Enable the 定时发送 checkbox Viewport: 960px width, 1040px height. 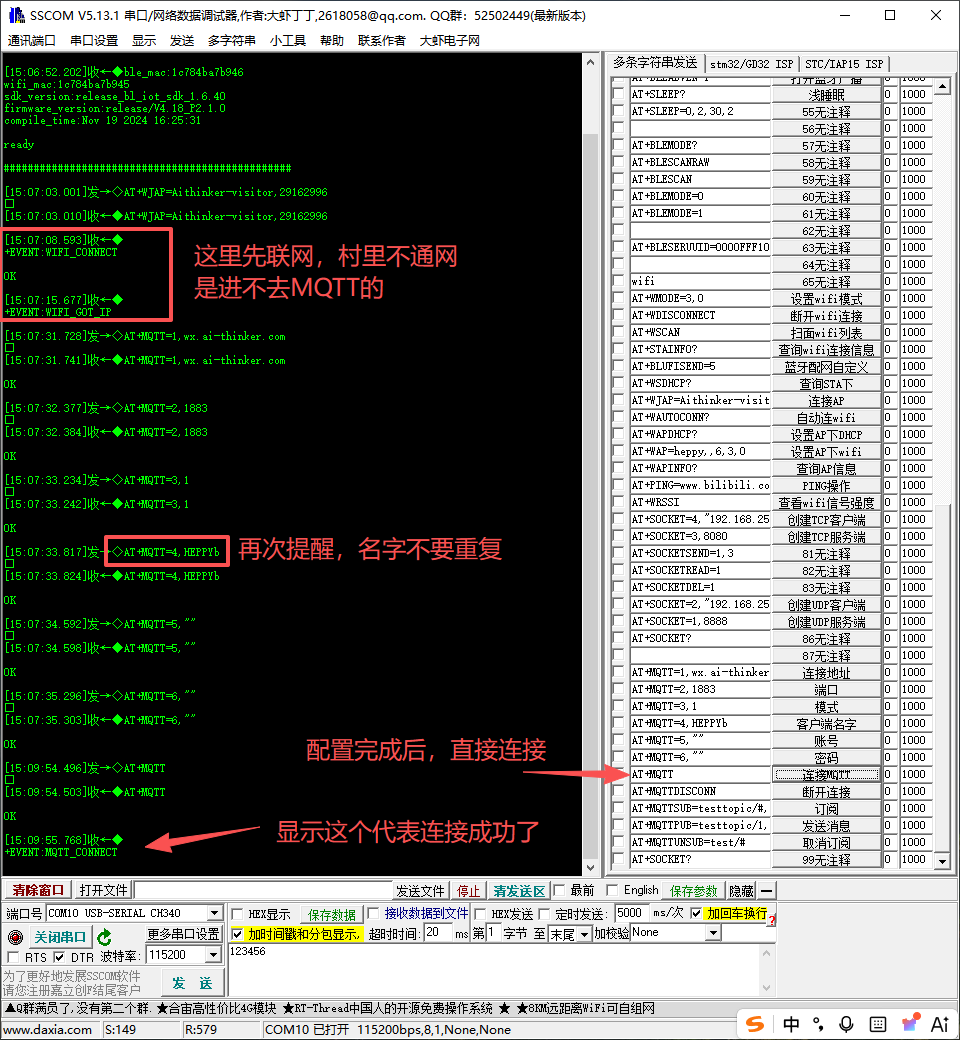click(x=545, y=913)
